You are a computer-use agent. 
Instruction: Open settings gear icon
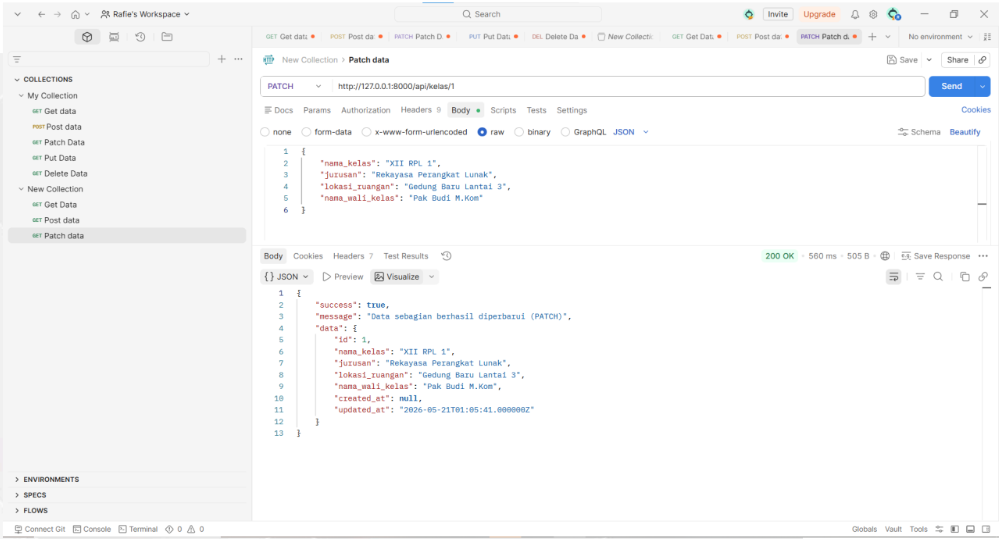[x=873, y=14]
